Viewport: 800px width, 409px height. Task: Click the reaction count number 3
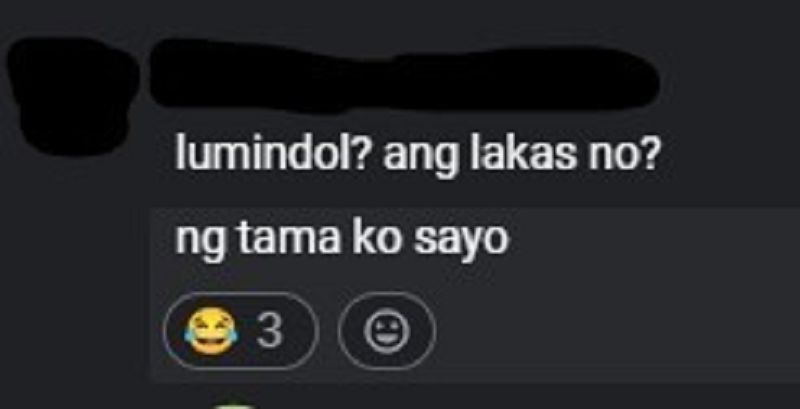(269, 331)
